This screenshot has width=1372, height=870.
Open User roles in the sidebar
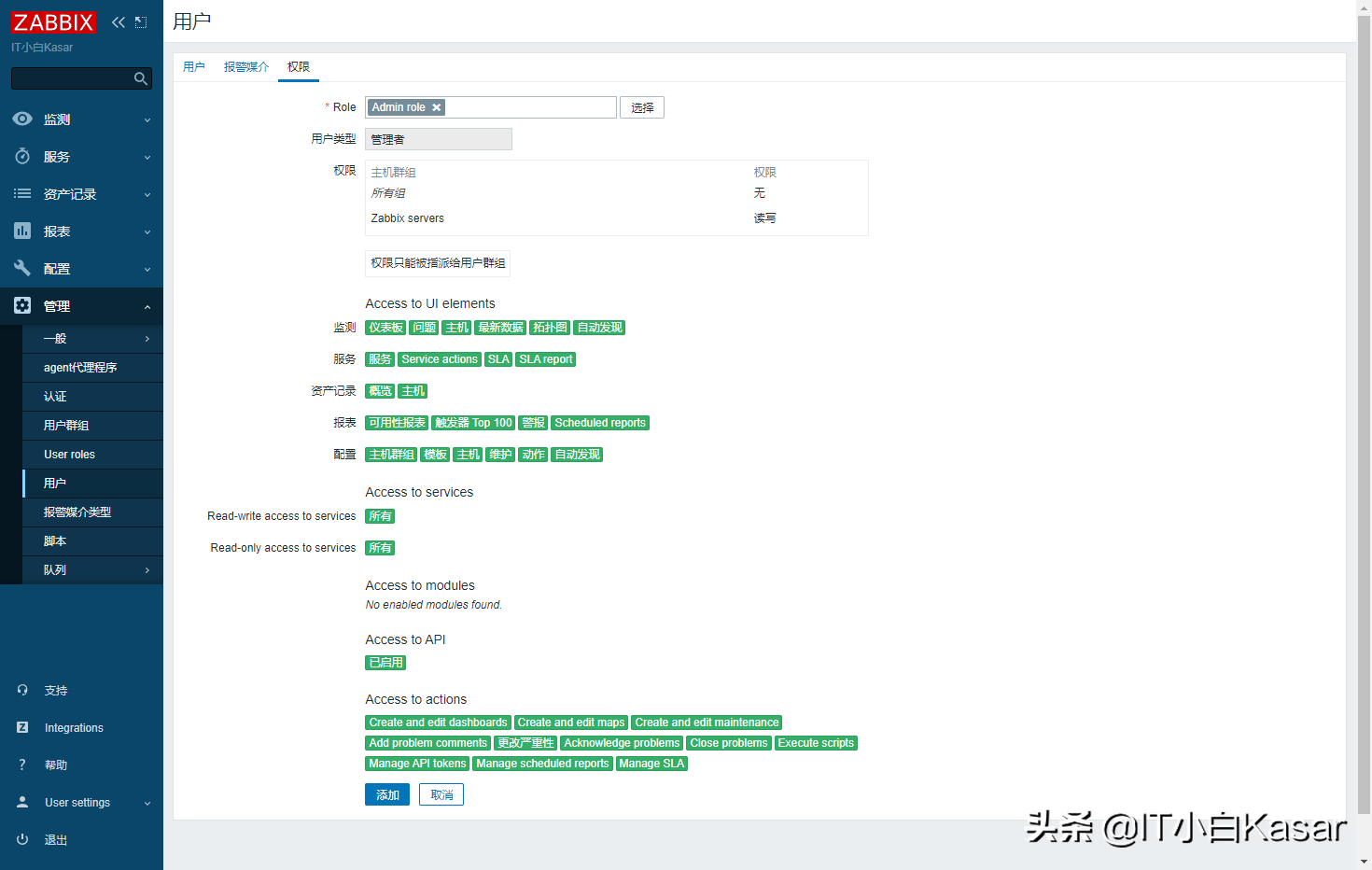tap(69, 455)
